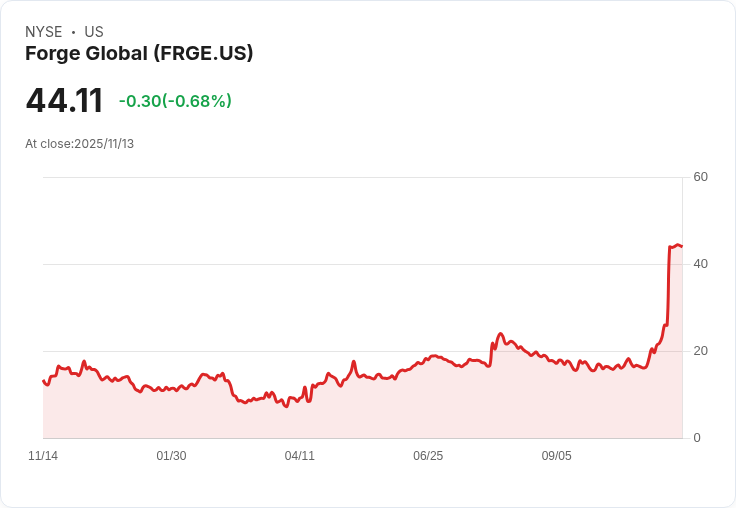The height and width of the screenshot is (508, 736).
Task: Click the 20 price axis label
Action: pos(700,351)
